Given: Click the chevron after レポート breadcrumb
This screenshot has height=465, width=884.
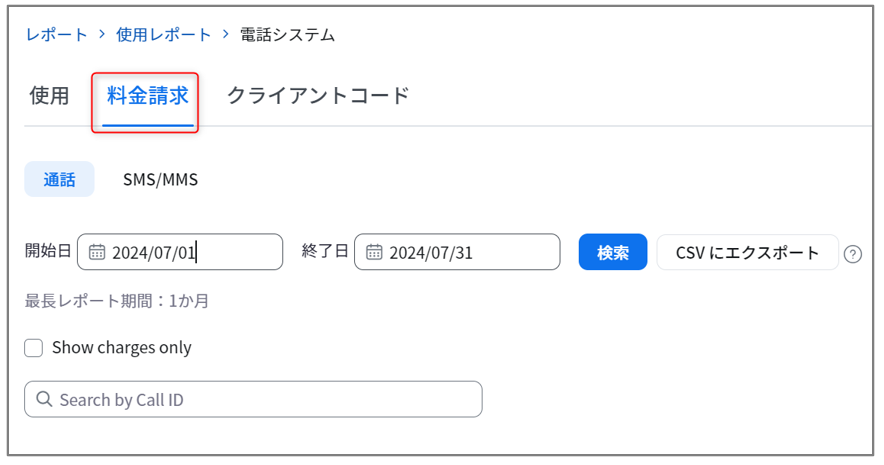Looking at the screenshot, I should (102, 34).
